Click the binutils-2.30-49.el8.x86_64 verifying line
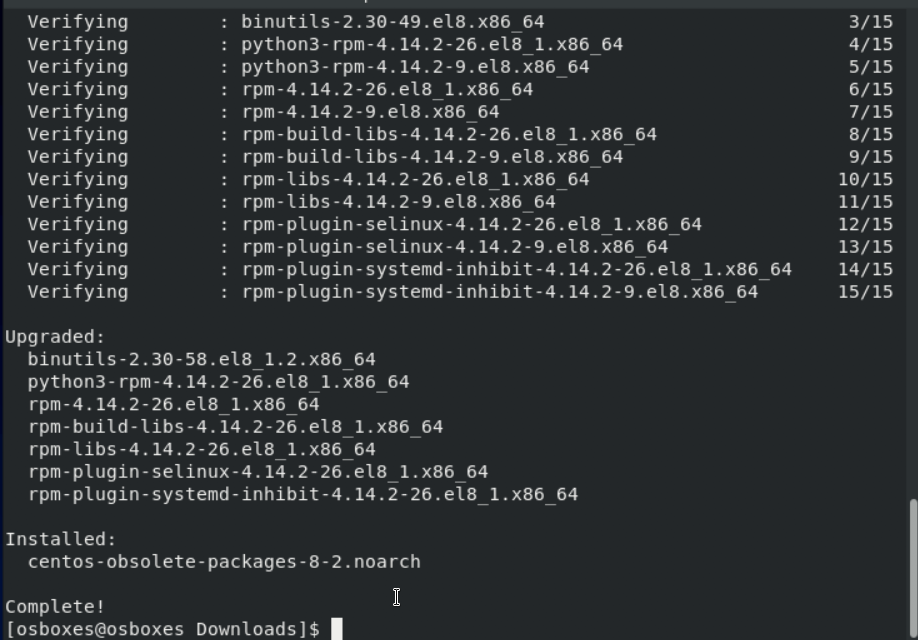This screenshot has height=640, width=918. pyautogui.click(x=393, y=22)
